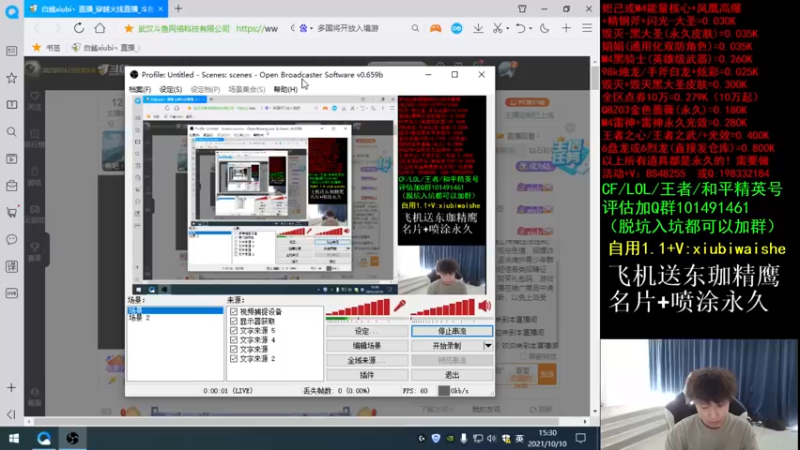Open the 设定(S) menu in OBS

(x=170, y=89)
